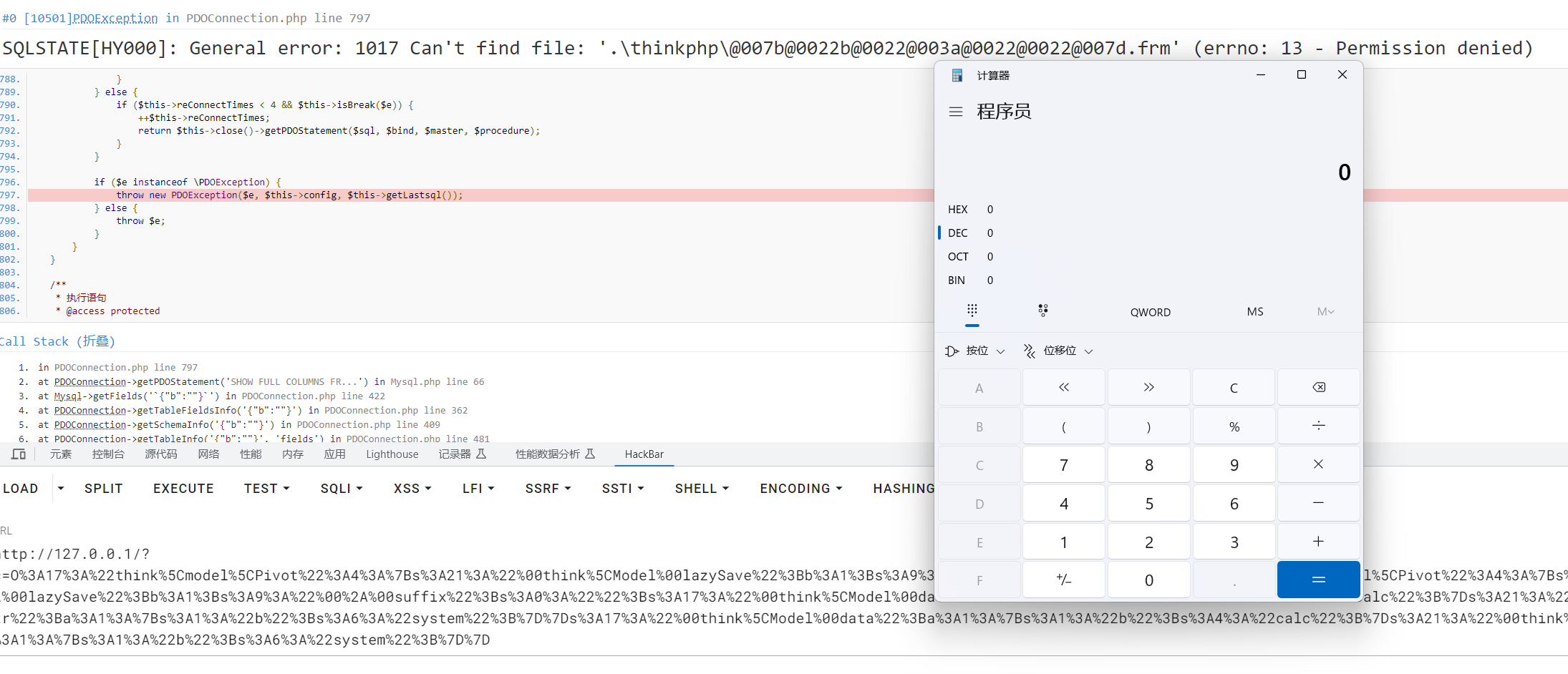Screen dimensions: 1568x674
Task: Click the left shift key
Action: [x=1063, y=387]
